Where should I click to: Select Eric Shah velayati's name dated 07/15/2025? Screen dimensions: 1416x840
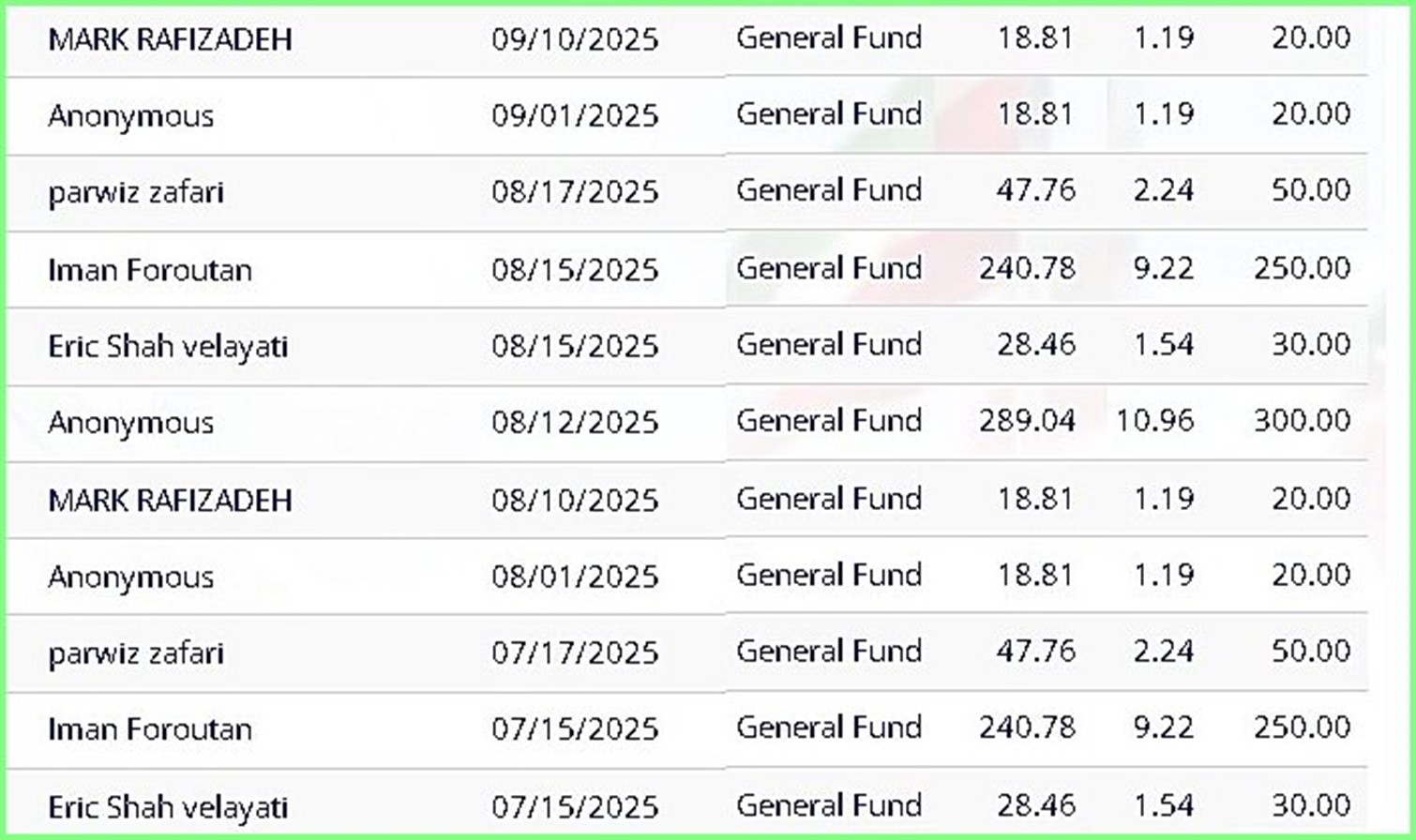click(x=168, y=806)
